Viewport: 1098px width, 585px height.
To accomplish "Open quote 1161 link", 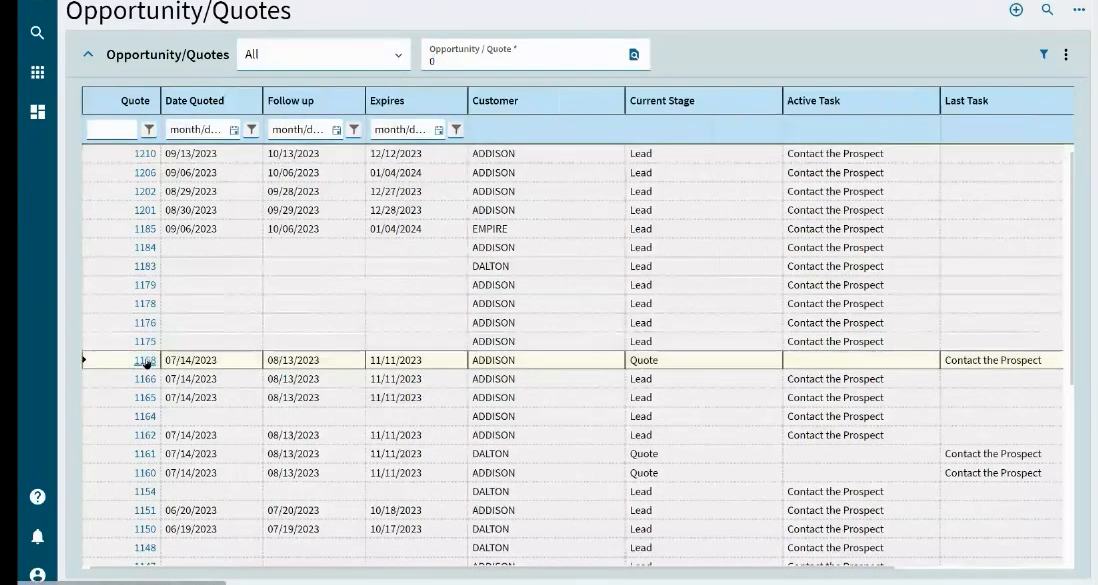I will [x=145, y=454].
